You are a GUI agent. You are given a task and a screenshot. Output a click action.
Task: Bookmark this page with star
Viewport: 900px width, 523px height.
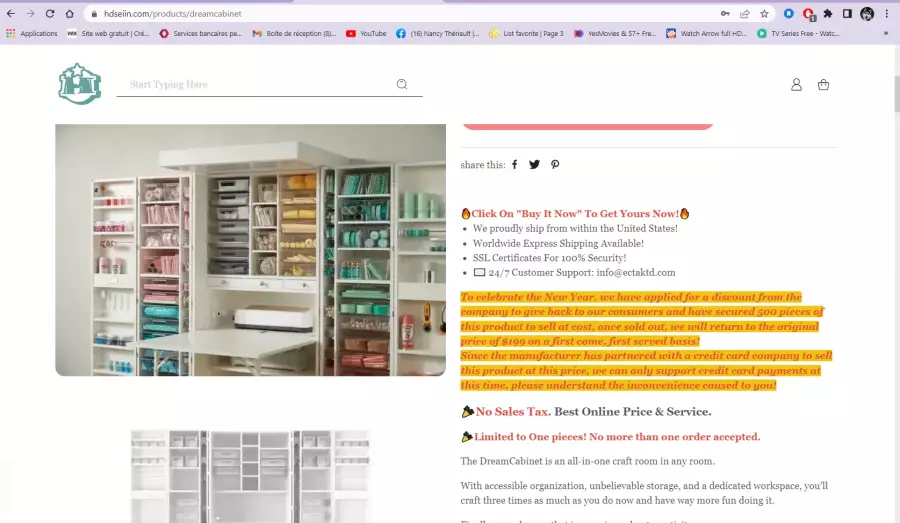coord(764,14)
